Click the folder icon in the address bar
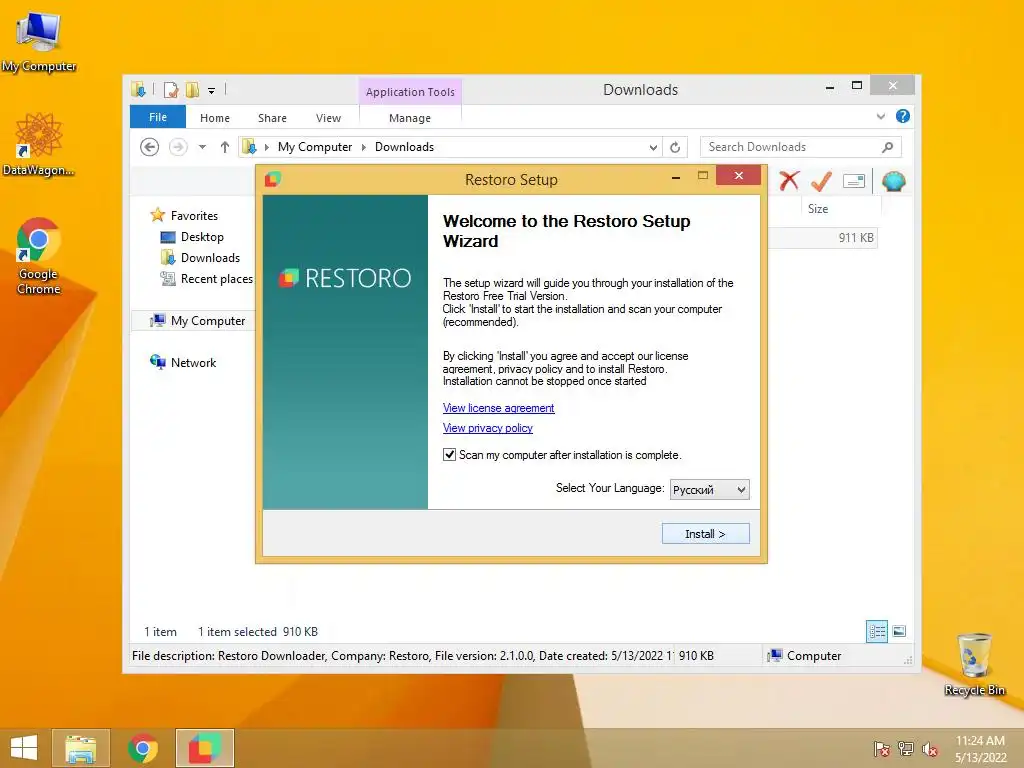Screen dimensions: 1024x768 (249, 147)
